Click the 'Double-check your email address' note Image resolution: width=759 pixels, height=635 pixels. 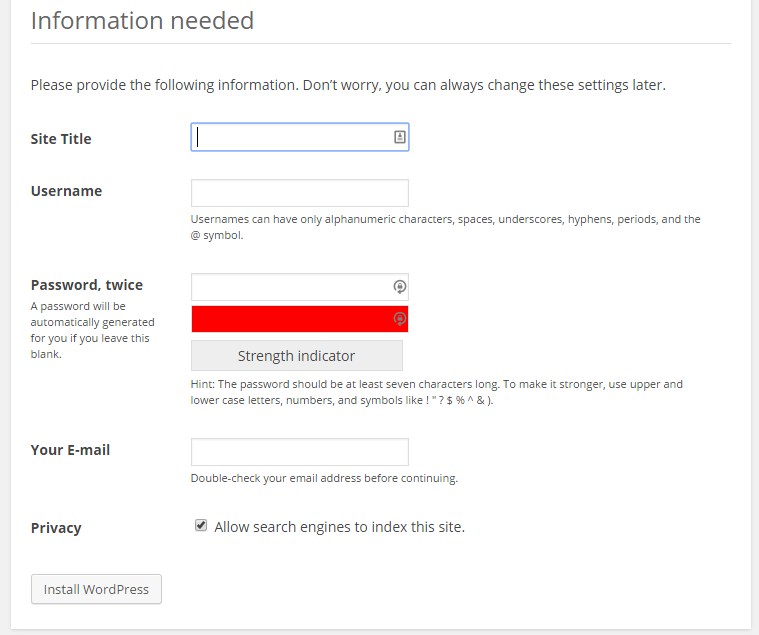tap(324, 479)
